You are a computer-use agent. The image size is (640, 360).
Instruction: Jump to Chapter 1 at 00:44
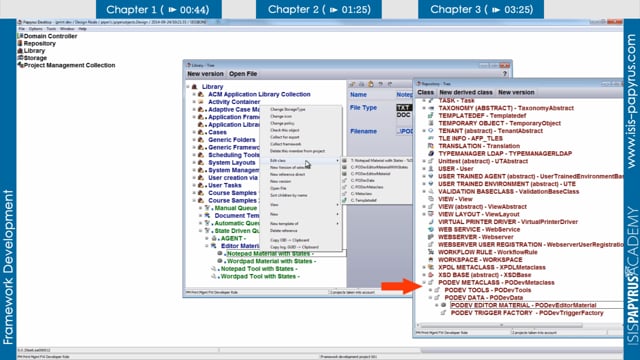tap(158, 9)
